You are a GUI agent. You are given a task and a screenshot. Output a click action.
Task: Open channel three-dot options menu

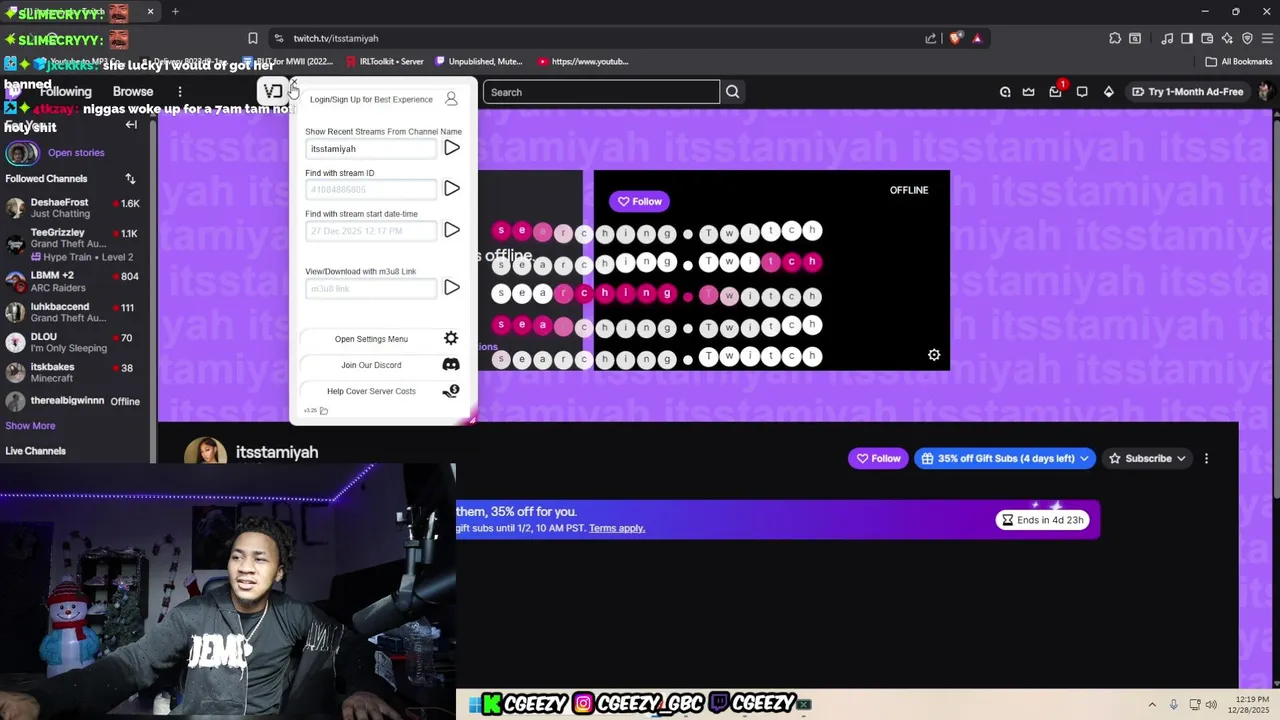click(1206, 458)
